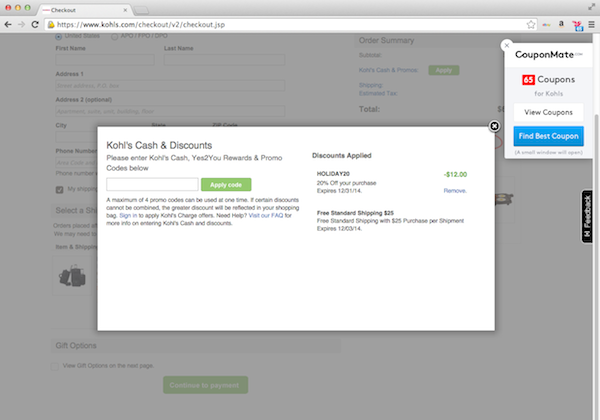The width and height of the screenshot is (600, 420).
Task: Click the Address 1 field
Action: click(170, 85)
